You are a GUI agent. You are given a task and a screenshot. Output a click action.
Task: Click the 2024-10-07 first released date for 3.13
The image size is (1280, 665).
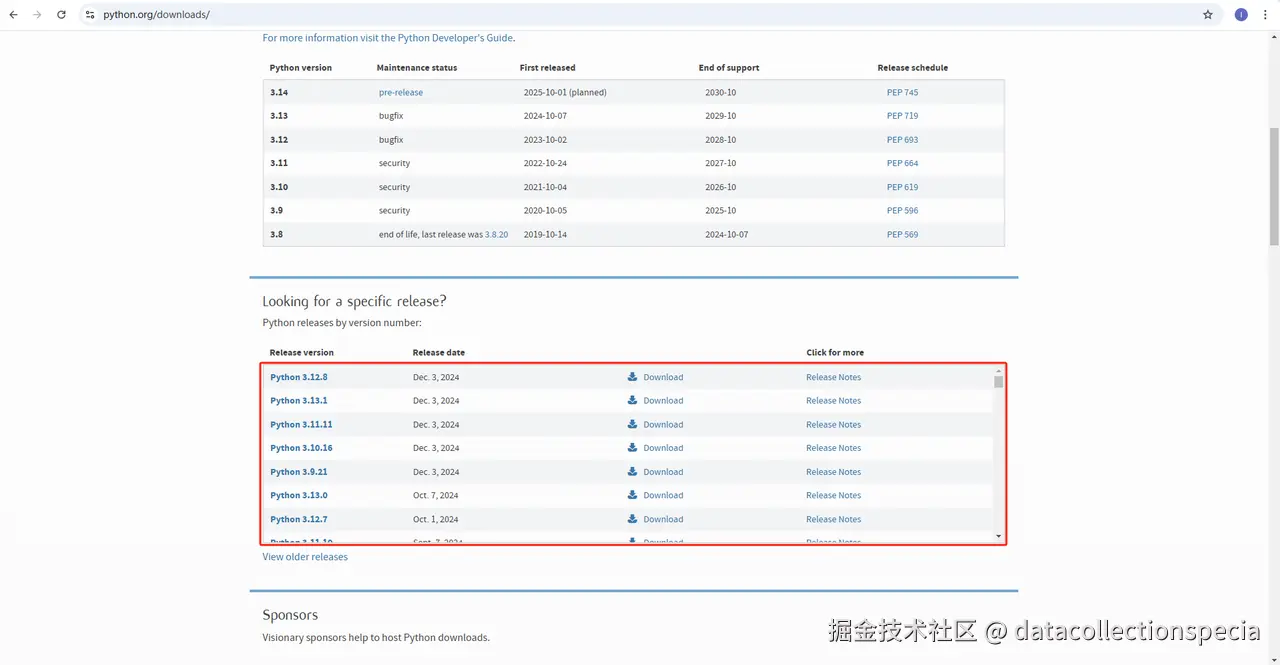[545, 116]
